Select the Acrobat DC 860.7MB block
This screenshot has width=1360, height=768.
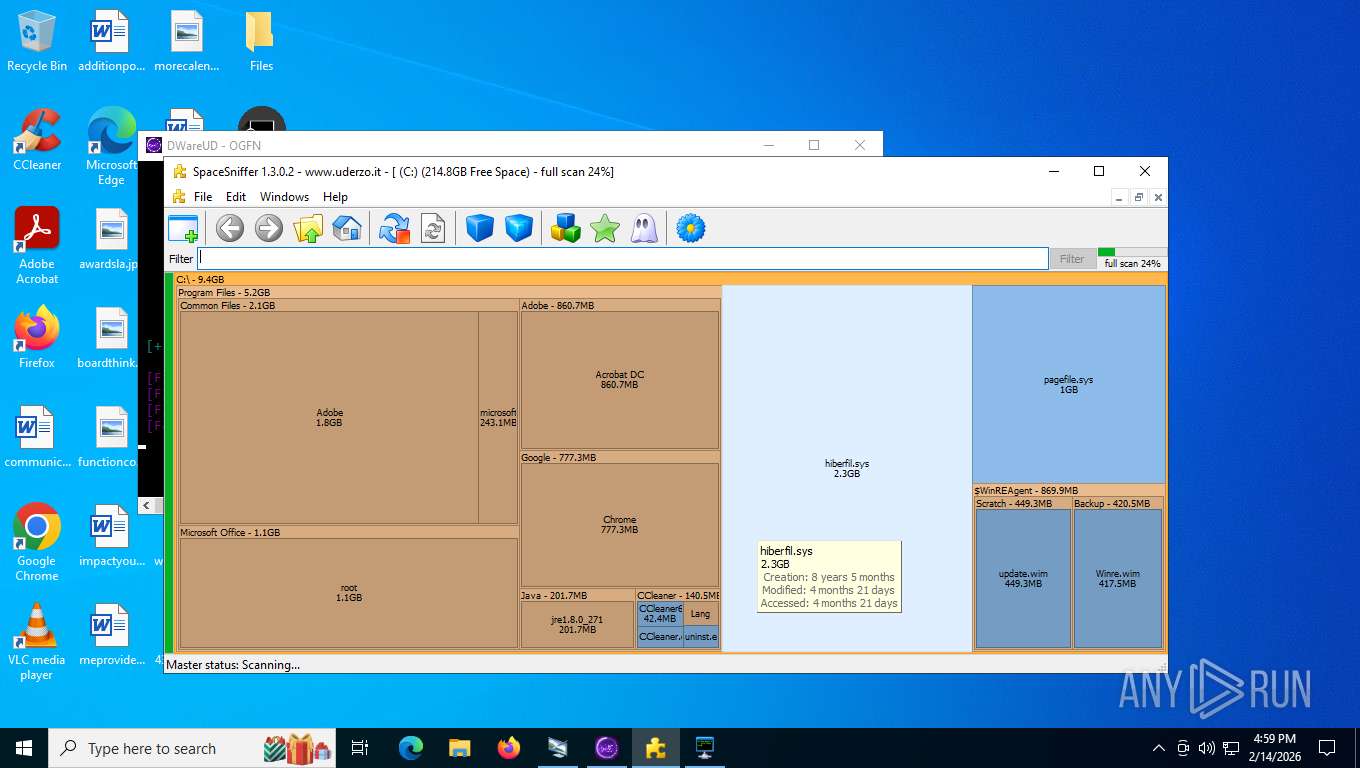pos(620,380)
